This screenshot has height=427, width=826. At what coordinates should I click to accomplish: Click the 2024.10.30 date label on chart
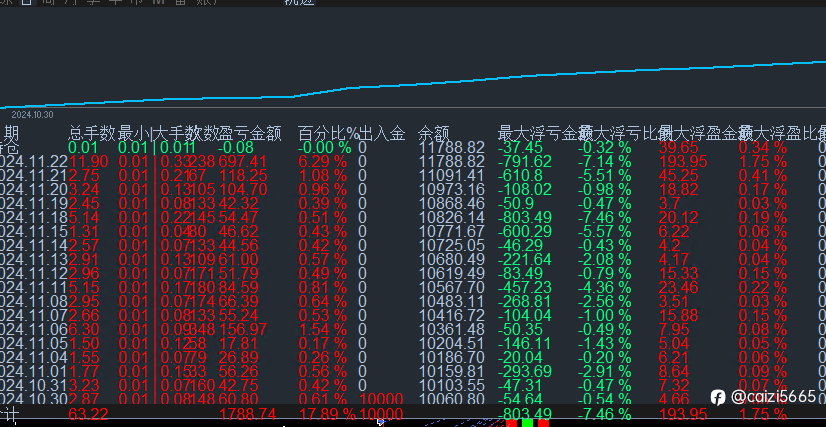tap(30, 114)
